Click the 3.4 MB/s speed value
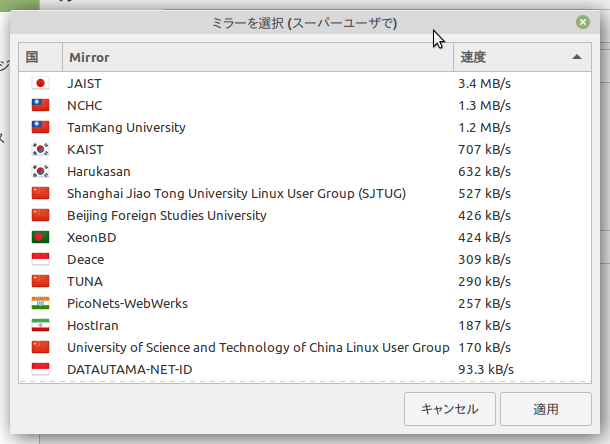Screen dimensions: 610x444 484,84
